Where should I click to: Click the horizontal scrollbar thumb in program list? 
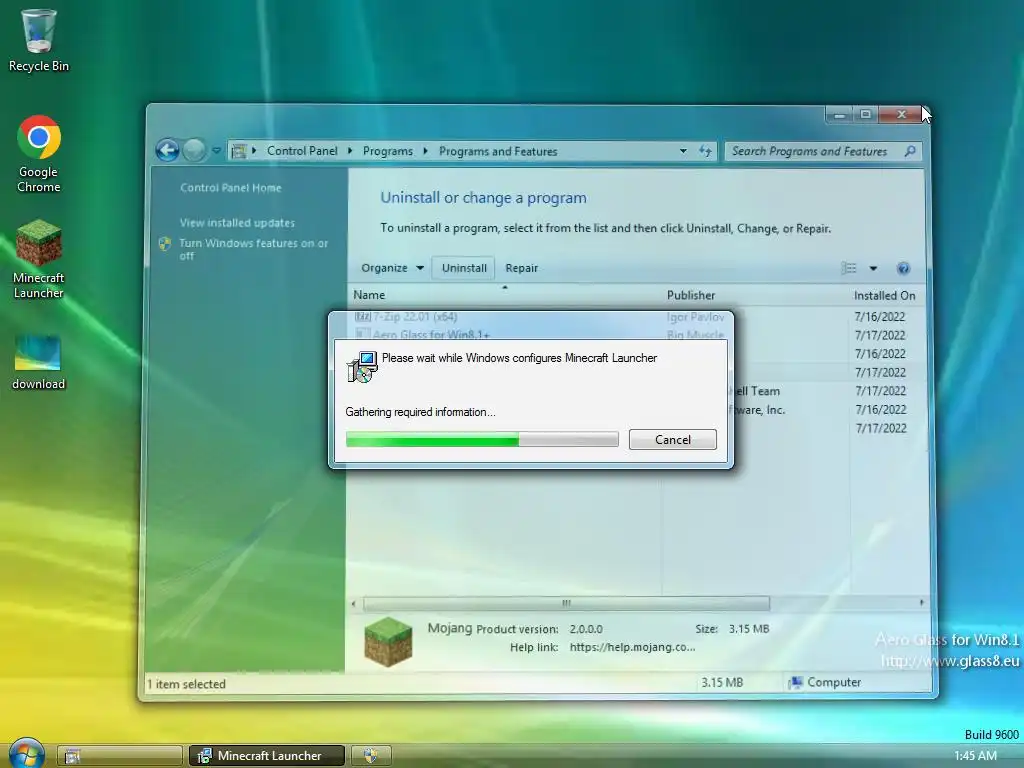point(566,603)
